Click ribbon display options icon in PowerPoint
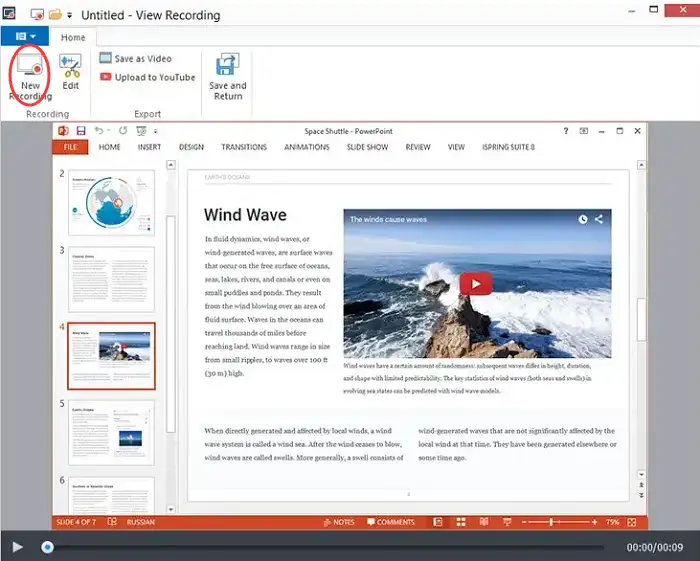The height and width of the screenshot is (561, 700). [583, 131]
